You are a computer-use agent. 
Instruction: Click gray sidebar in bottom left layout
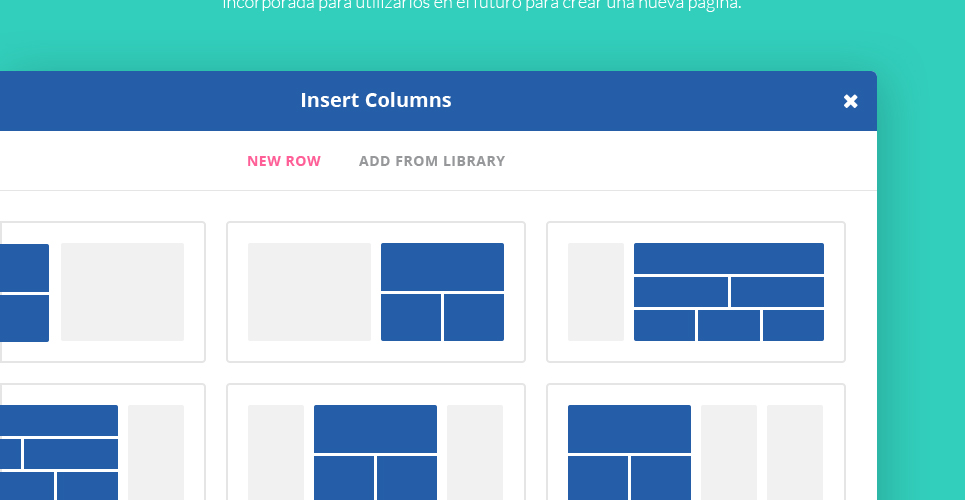156,453
